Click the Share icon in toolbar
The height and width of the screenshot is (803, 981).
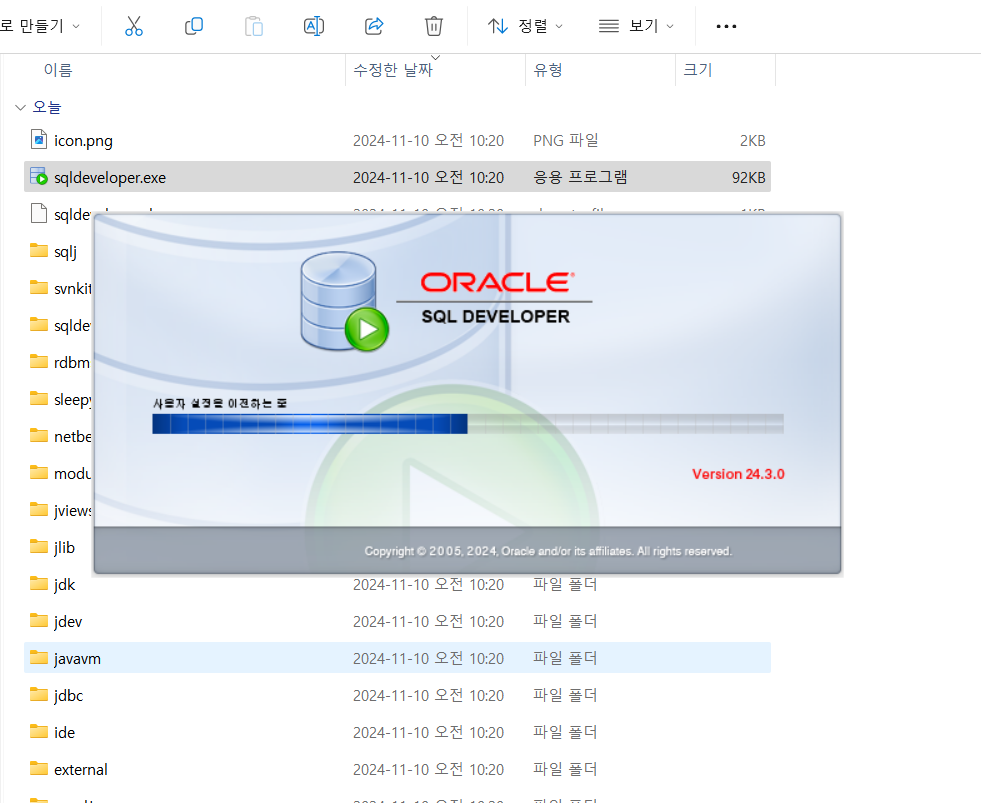[x=374, y=26]
